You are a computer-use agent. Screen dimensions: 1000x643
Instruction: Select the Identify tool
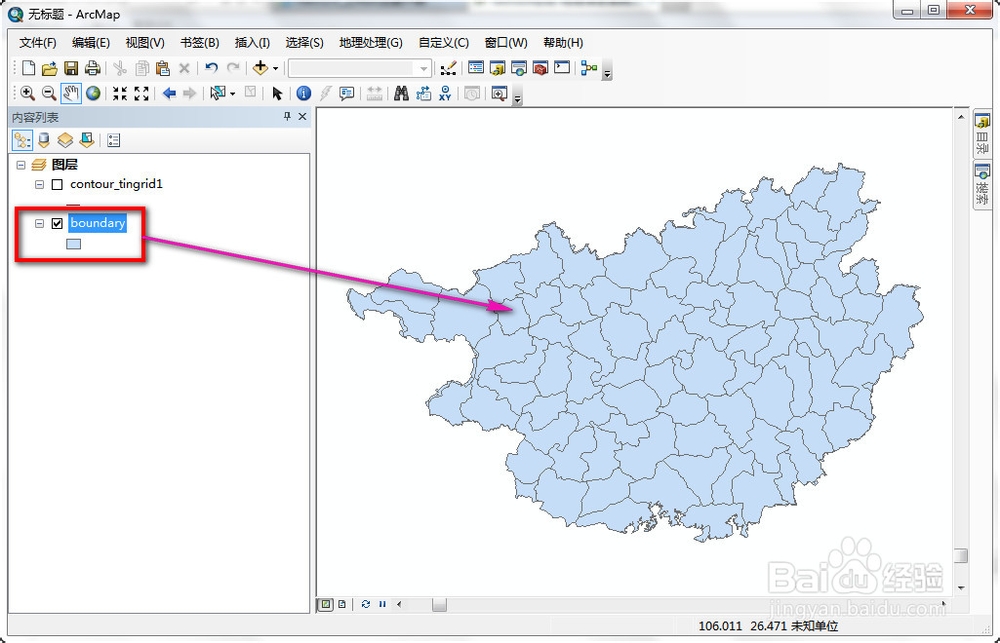[303, 93]
